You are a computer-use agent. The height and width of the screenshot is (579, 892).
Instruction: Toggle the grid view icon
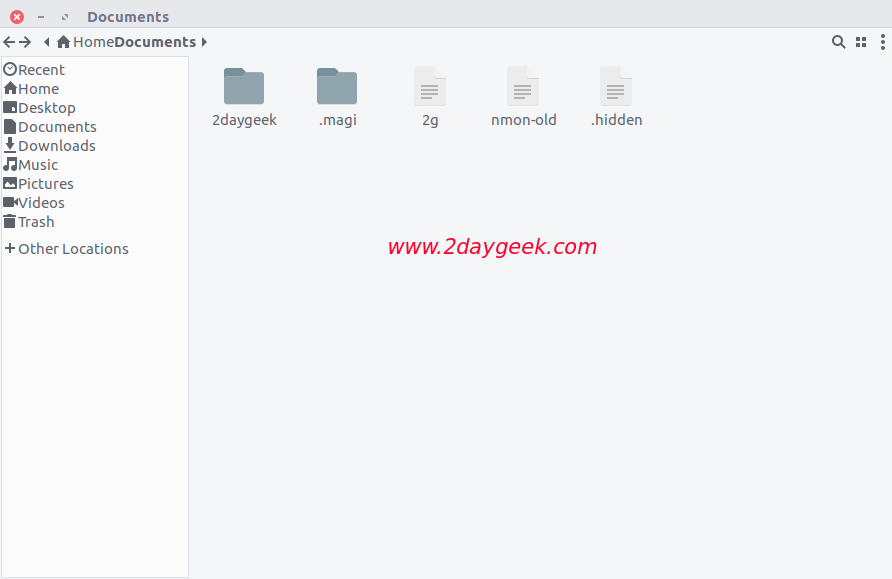tap(861, 42)
